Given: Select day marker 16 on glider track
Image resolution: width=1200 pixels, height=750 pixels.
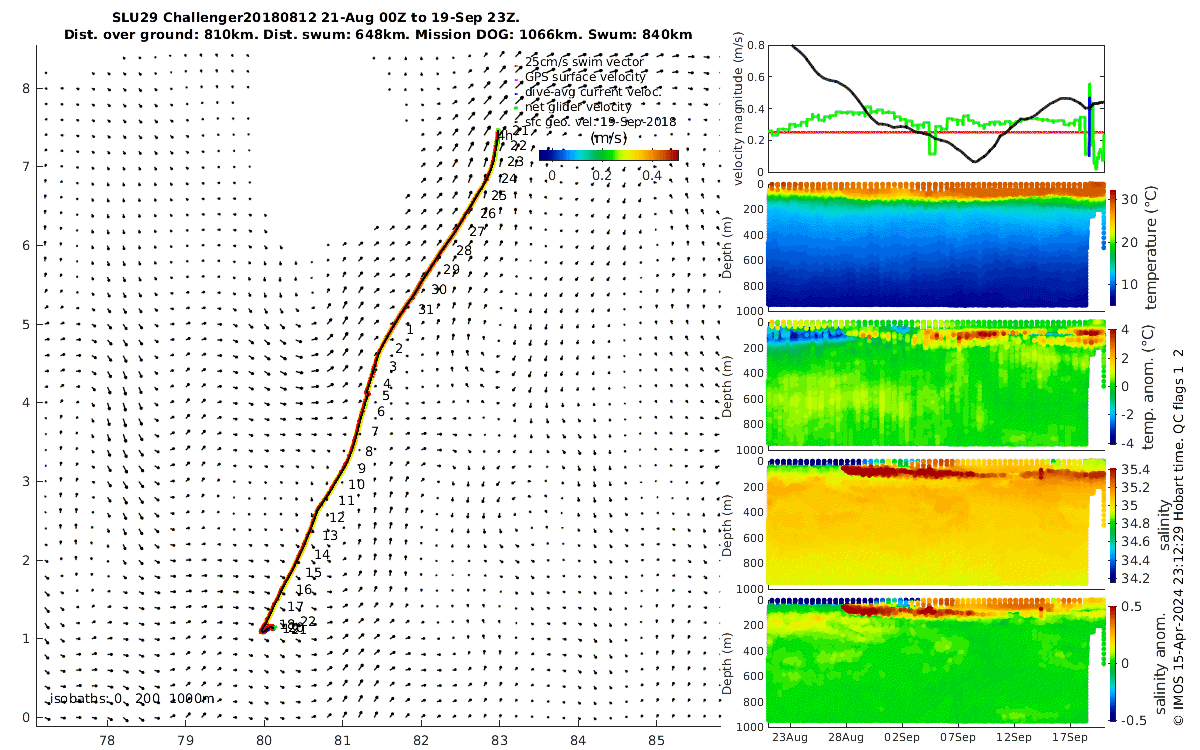Looking at the screenshot, I should click(x=305, y=590).
